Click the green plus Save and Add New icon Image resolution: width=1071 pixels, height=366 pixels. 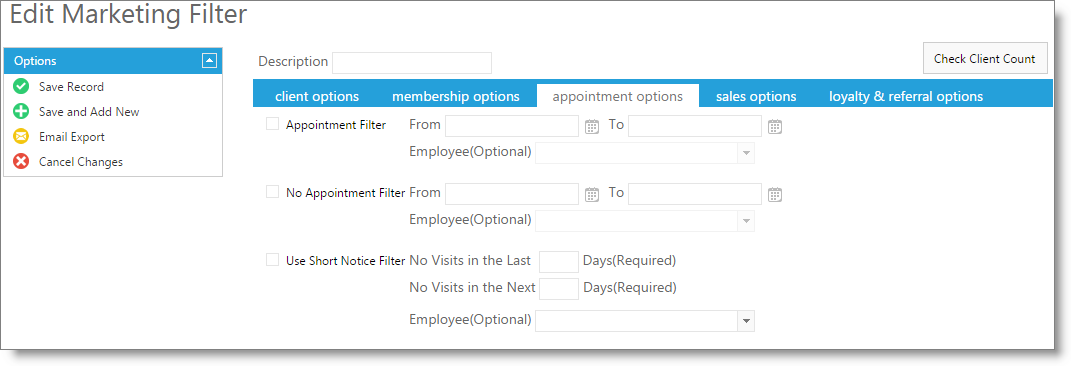(x=21, y=112)
